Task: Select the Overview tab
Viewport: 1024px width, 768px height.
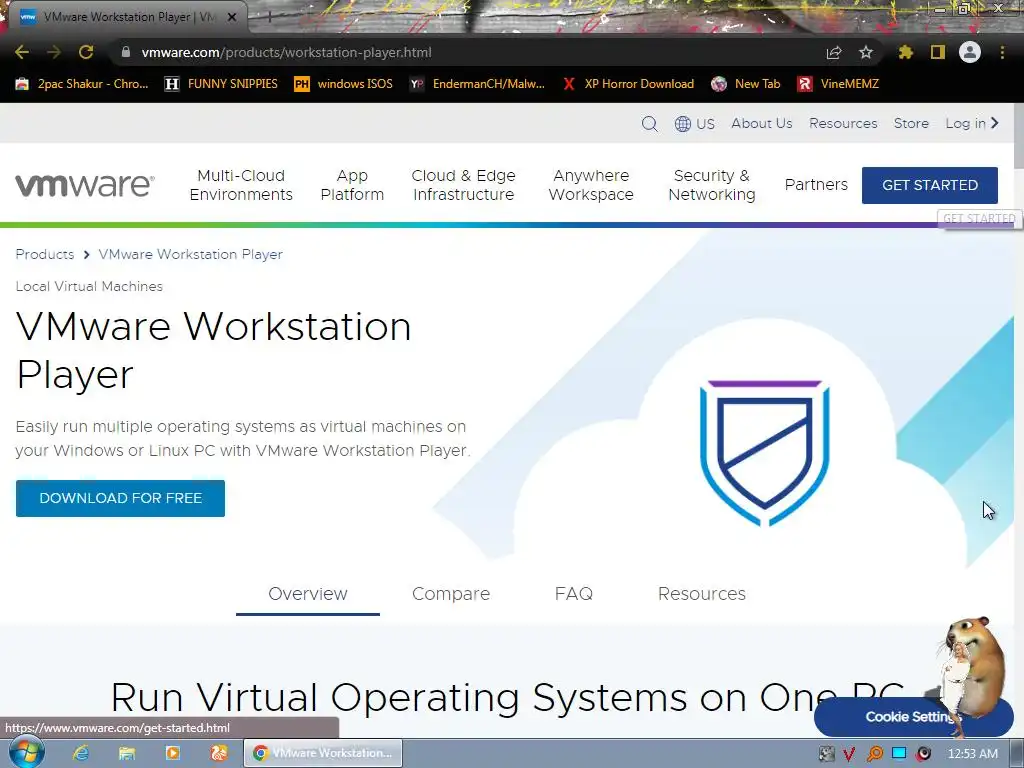Action: pyautogui.click(x=308, y=594)
